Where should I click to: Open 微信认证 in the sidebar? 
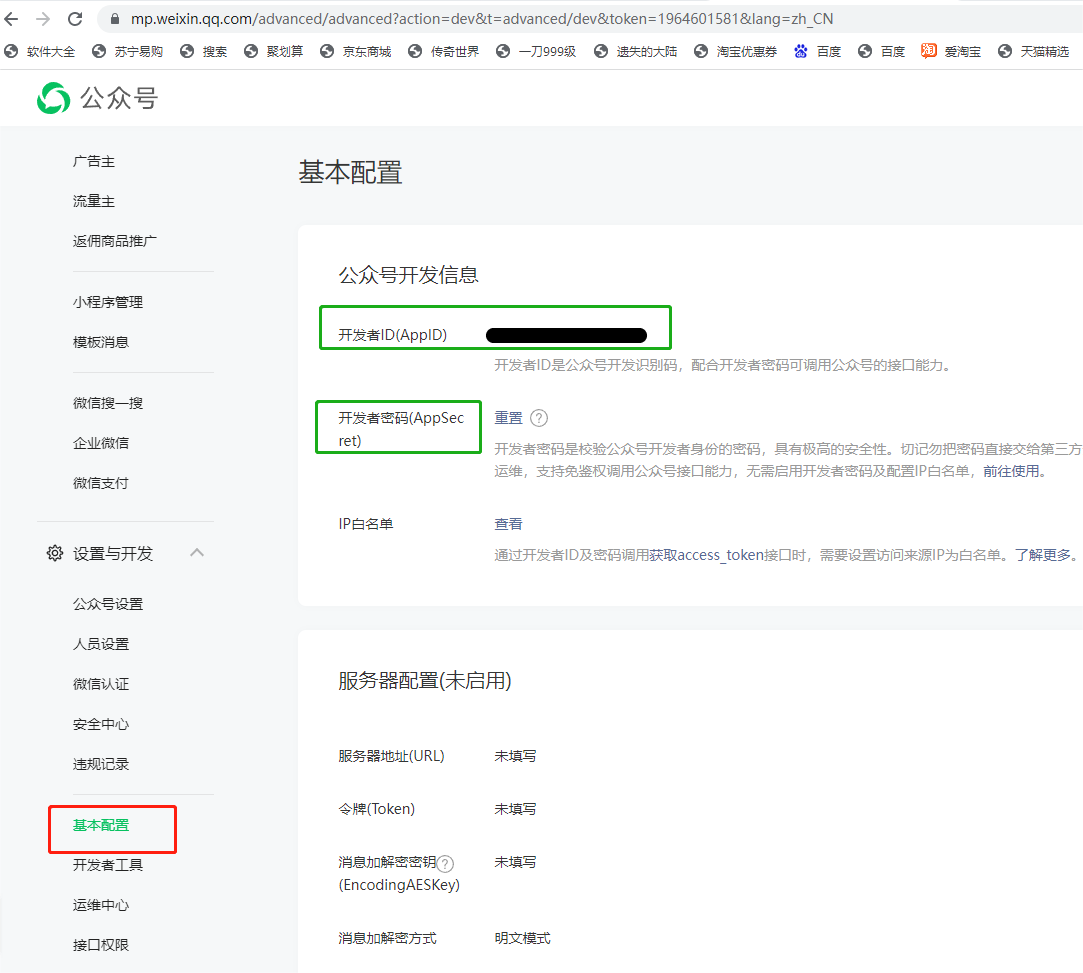[x=101, y=684]
